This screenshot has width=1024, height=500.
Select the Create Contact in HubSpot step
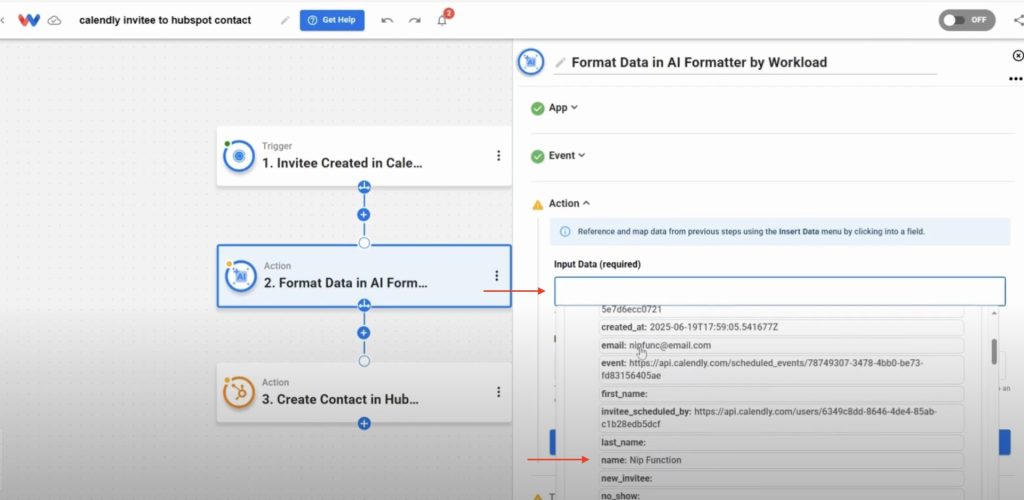tap(364, 392)
